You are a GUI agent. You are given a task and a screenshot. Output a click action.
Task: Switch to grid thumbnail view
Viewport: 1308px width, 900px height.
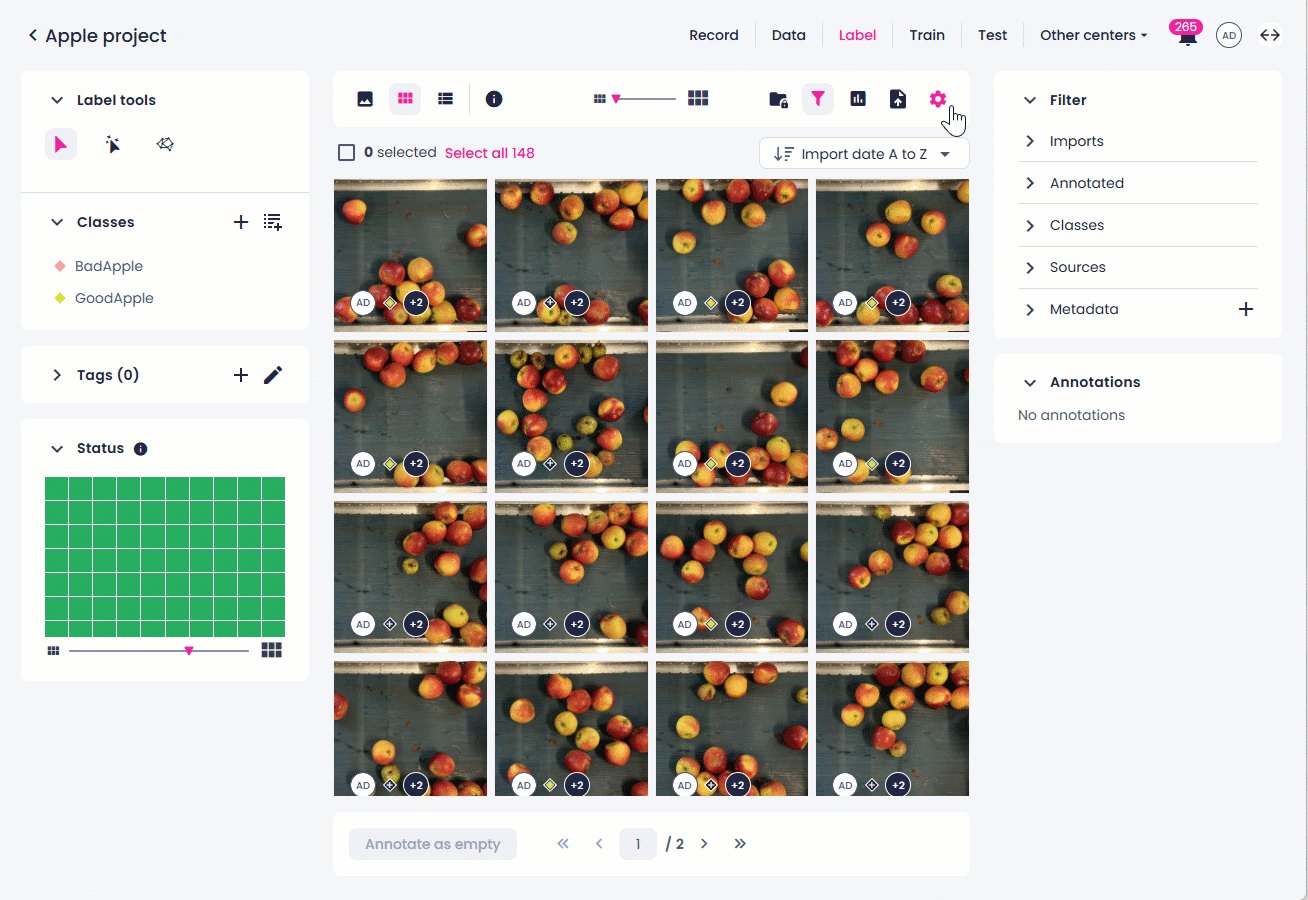tap(405, 99)
